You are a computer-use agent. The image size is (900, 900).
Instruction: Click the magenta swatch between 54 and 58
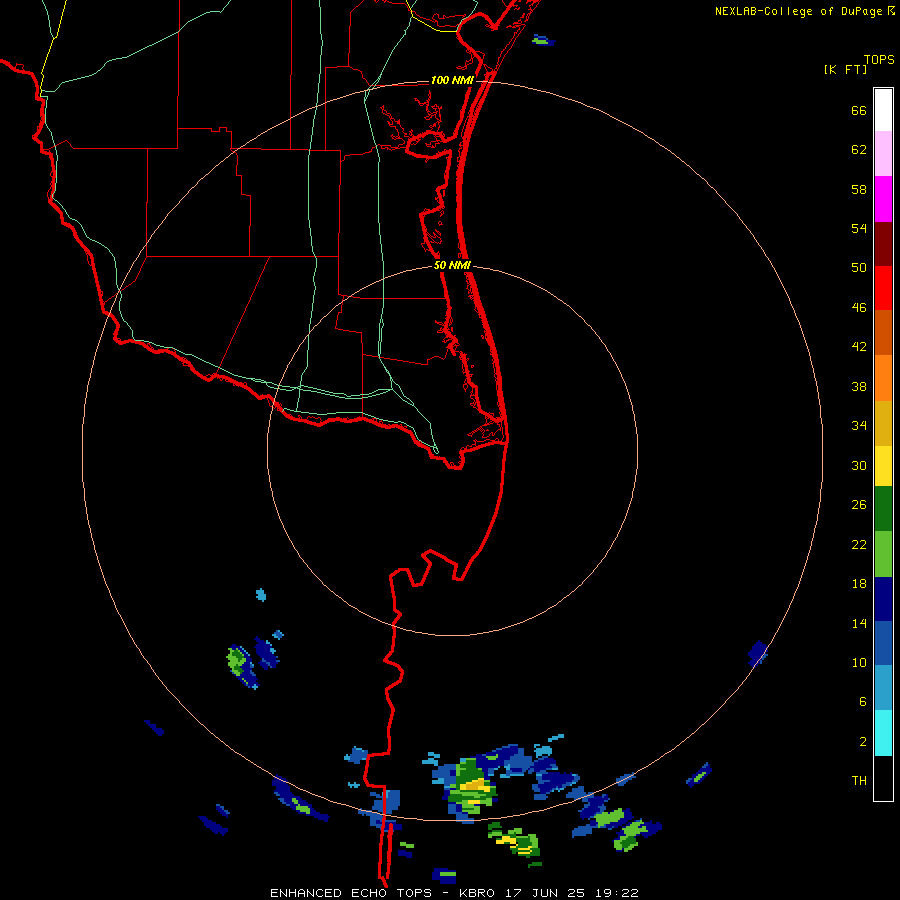point(883,199)
